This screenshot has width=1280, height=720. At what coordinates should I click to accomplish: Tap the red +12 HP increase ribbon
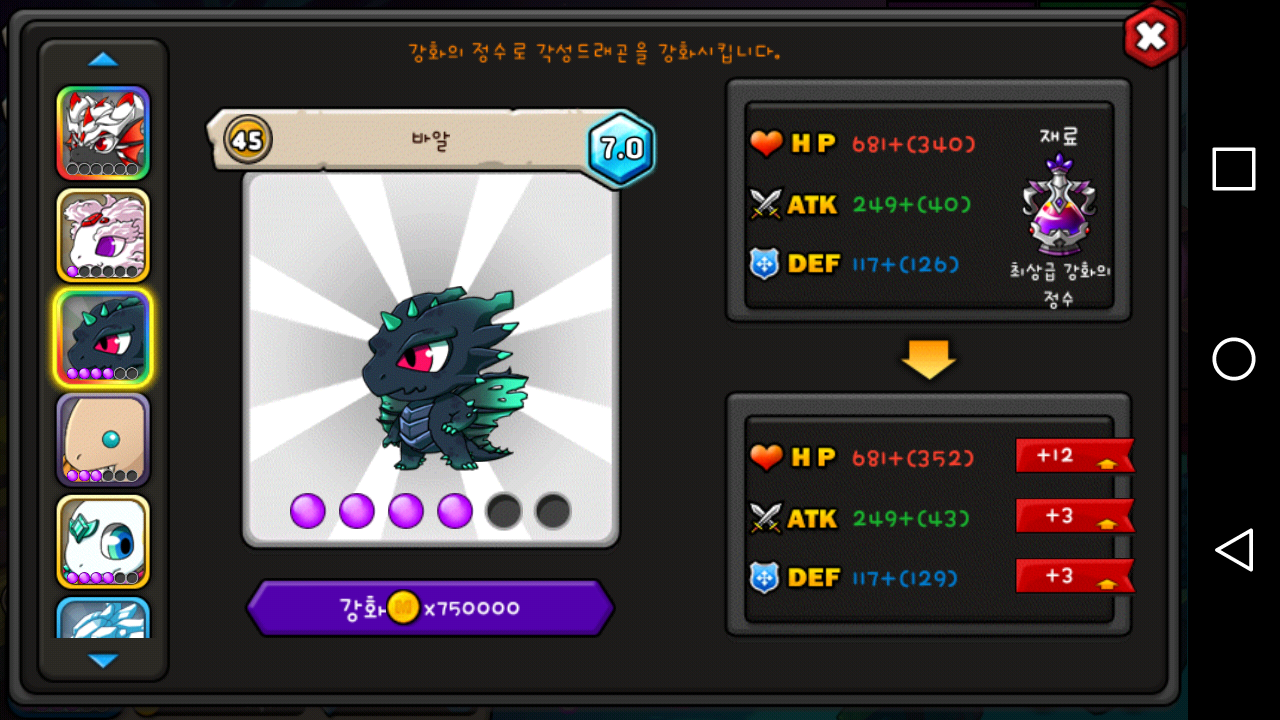point(1075,455)
